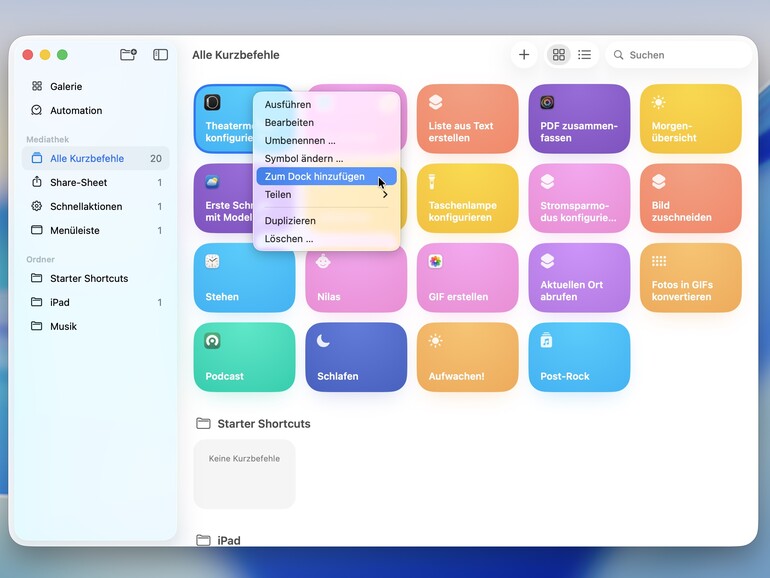Switch to grid view
770x578 pixels.
tap(559, 55)
